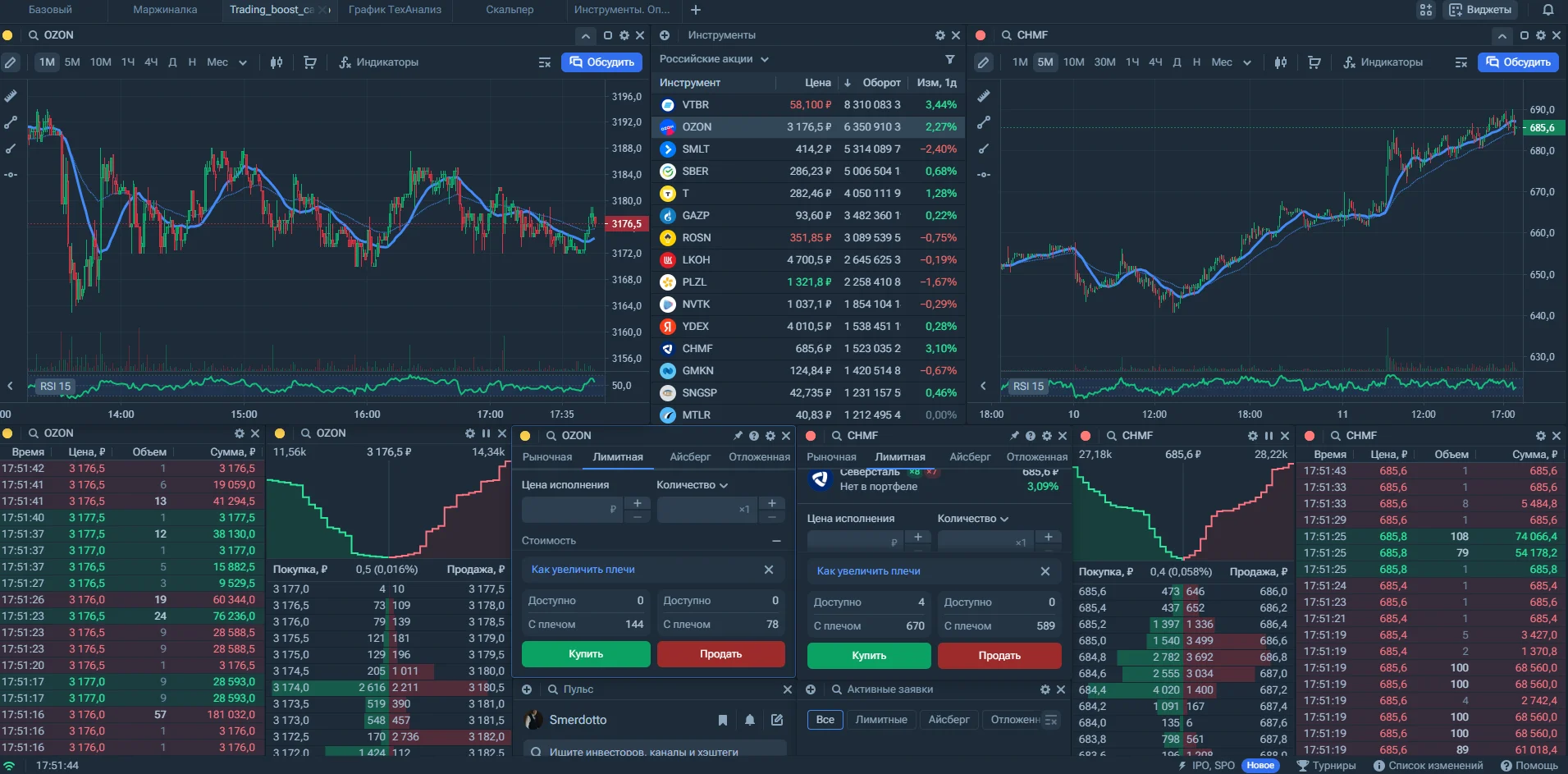The height and width of the screenshot is (774, 1568).
Task: Open the compose post icon in Пульс
Action: [777, 720]
